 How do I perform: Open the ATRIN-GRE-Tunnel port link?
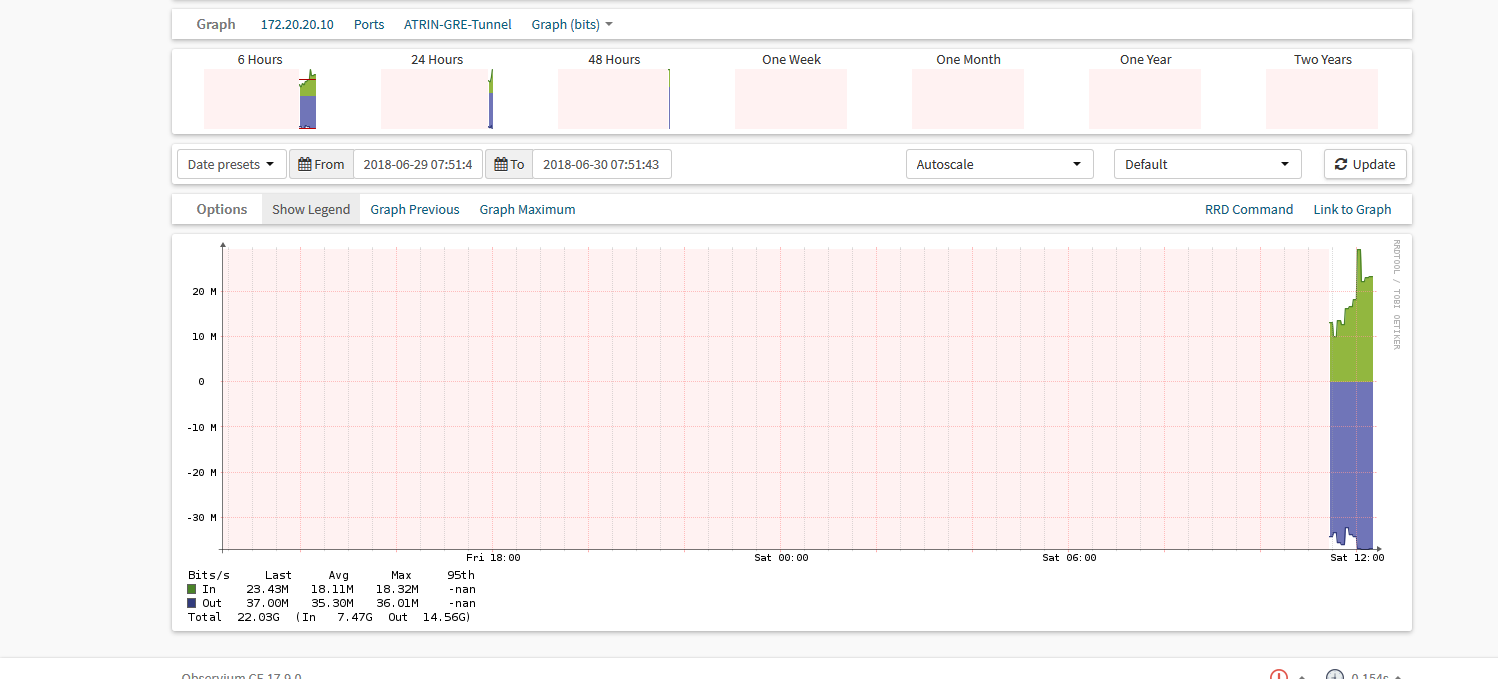(x=457, y=24)
